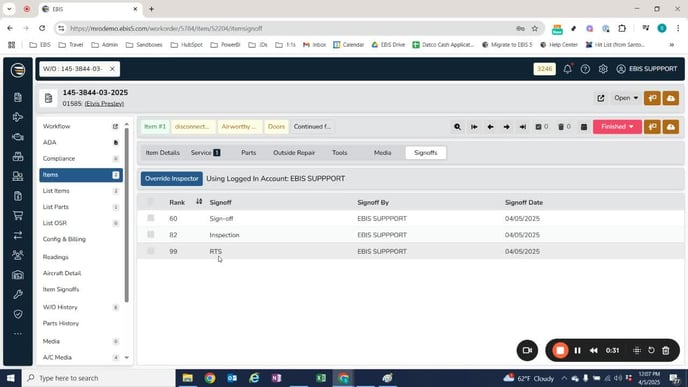Stop the screen recording

coord(560,350)
